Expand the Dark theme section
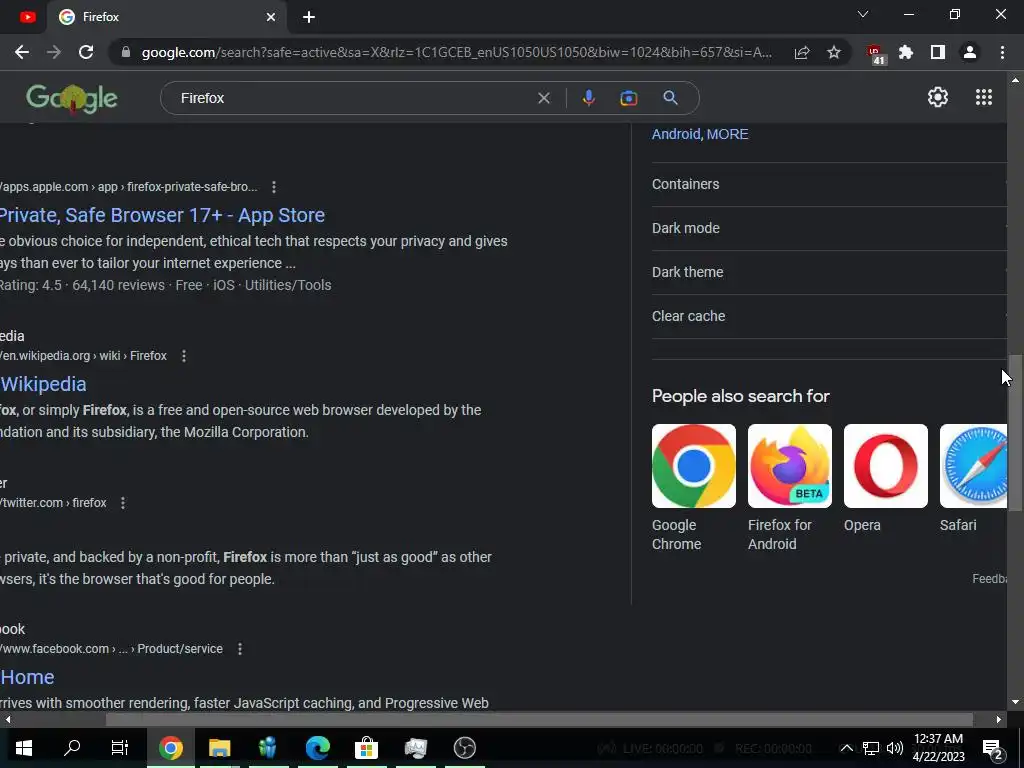The height and width of the screenshot is (768, 1024). (x=829, y=272)
